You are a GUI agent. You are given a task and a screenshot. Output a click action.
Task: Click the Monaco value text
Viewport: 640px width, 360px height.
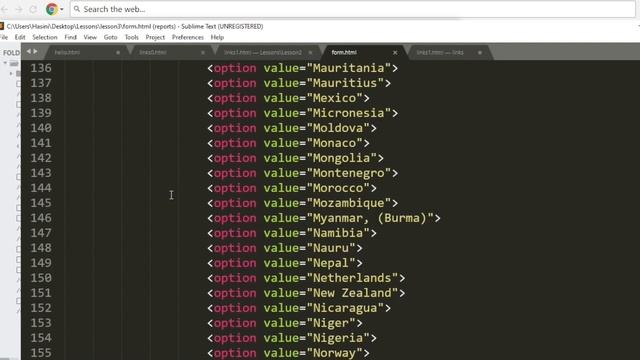(334, 143)
